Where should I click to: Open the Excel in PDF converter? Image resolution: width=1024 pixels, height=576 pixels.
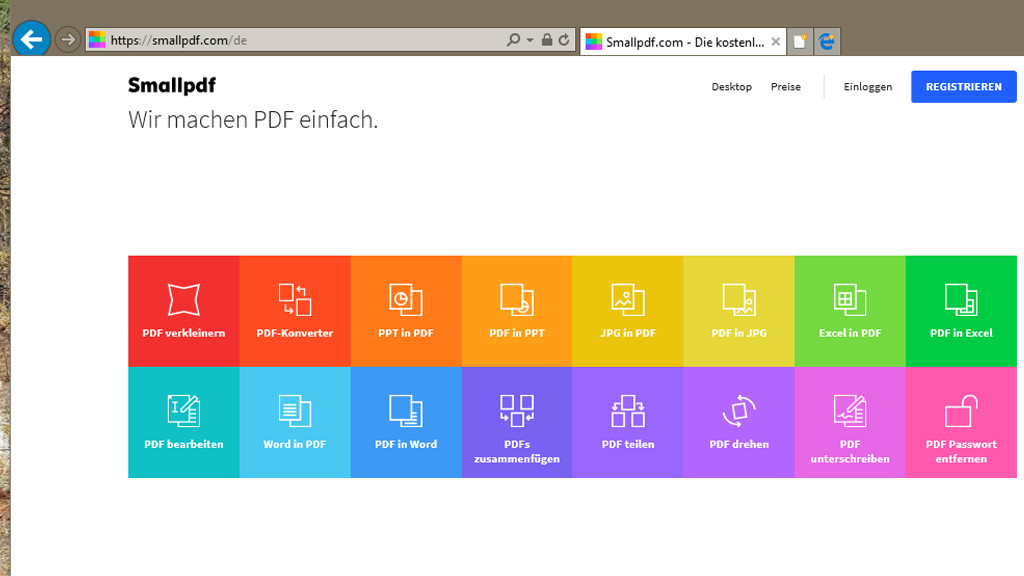850,310
